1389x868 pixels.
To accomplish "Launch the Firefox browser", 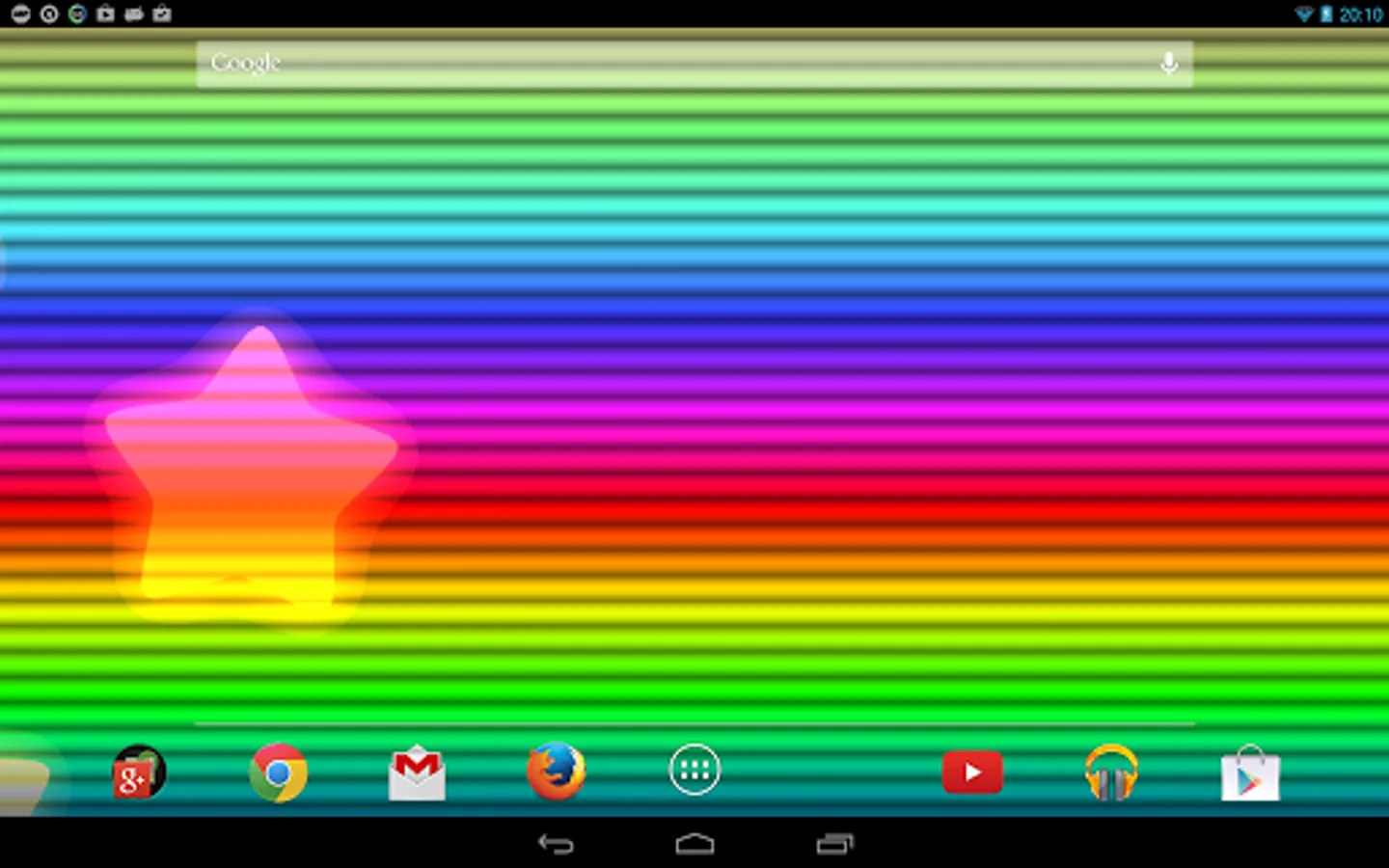I will click(556, 771).
